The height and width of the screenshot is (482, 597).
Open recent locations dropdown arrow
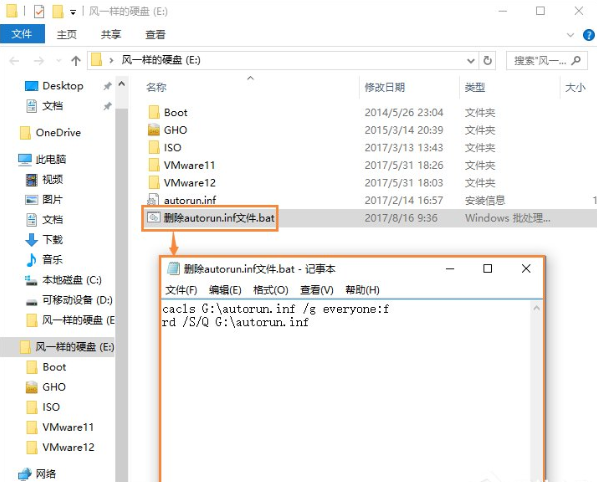[58, 61]
